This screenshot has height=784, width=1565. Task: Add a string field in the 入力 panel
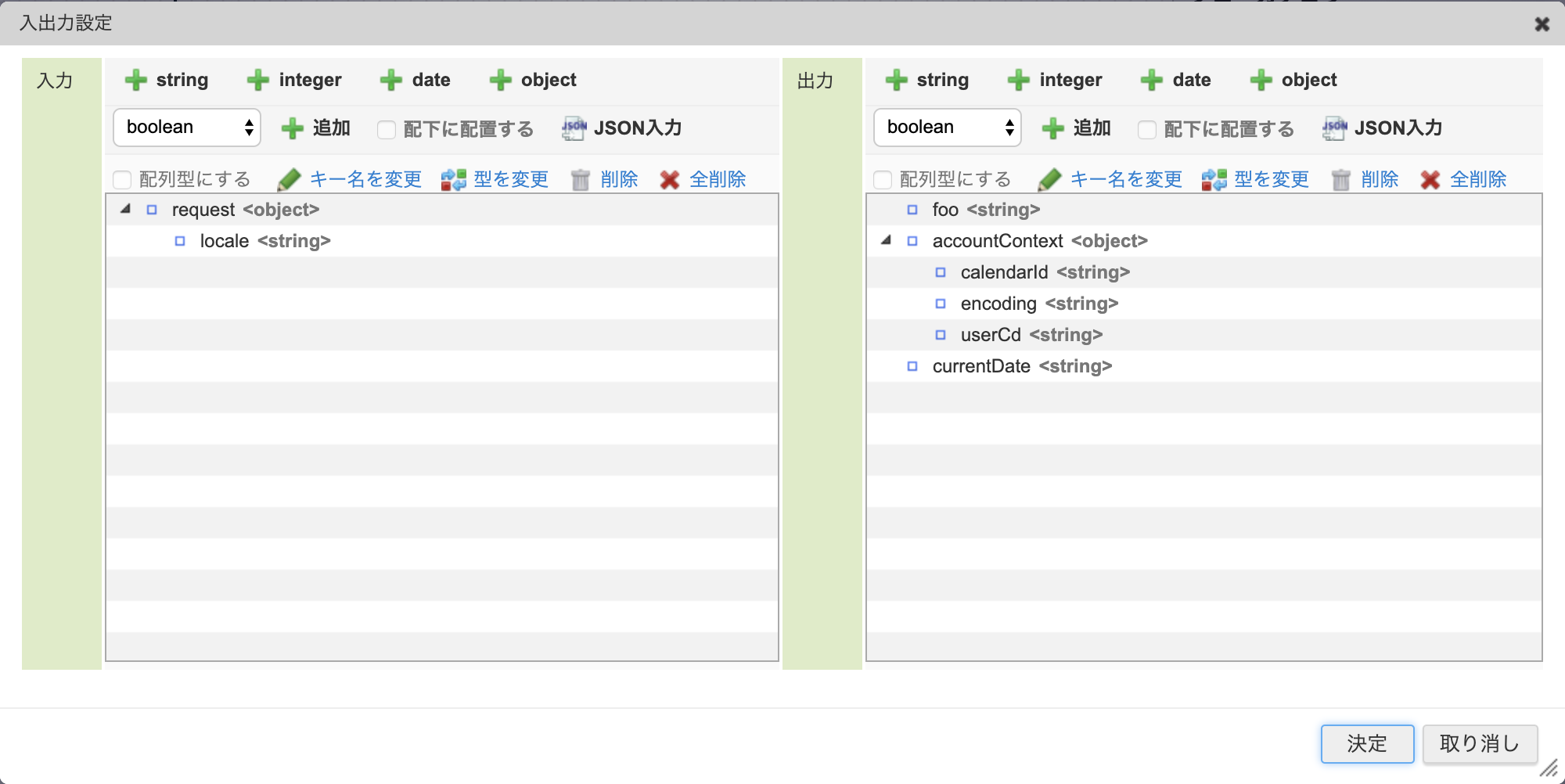167,79
